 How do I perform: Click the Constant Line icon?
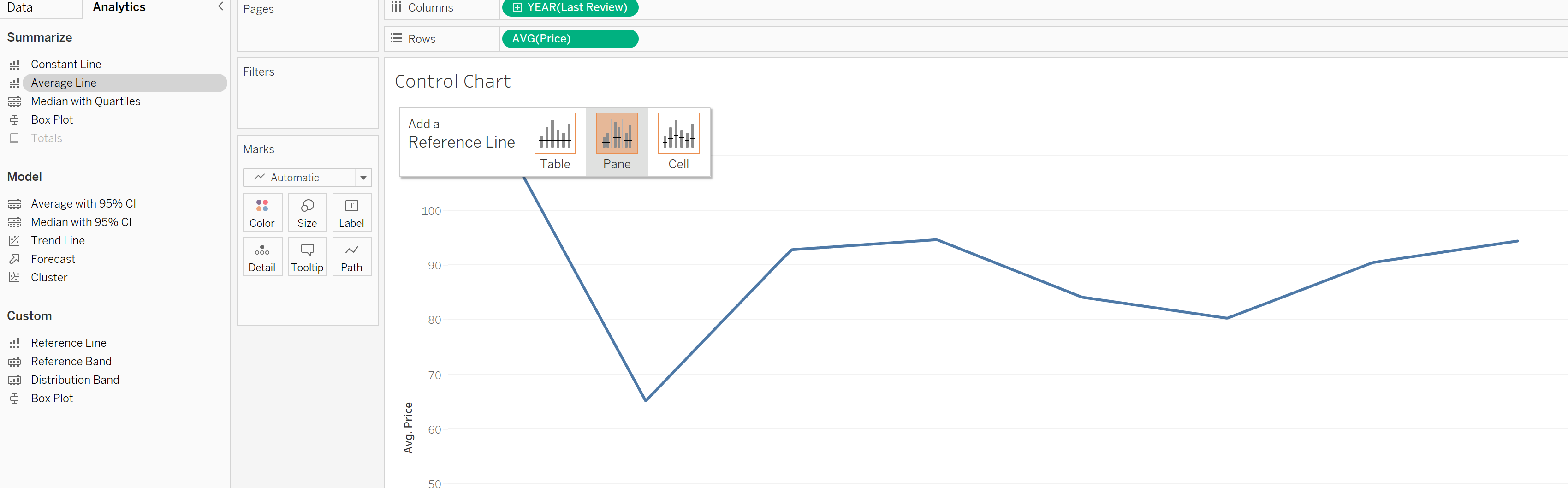(15, 65)
